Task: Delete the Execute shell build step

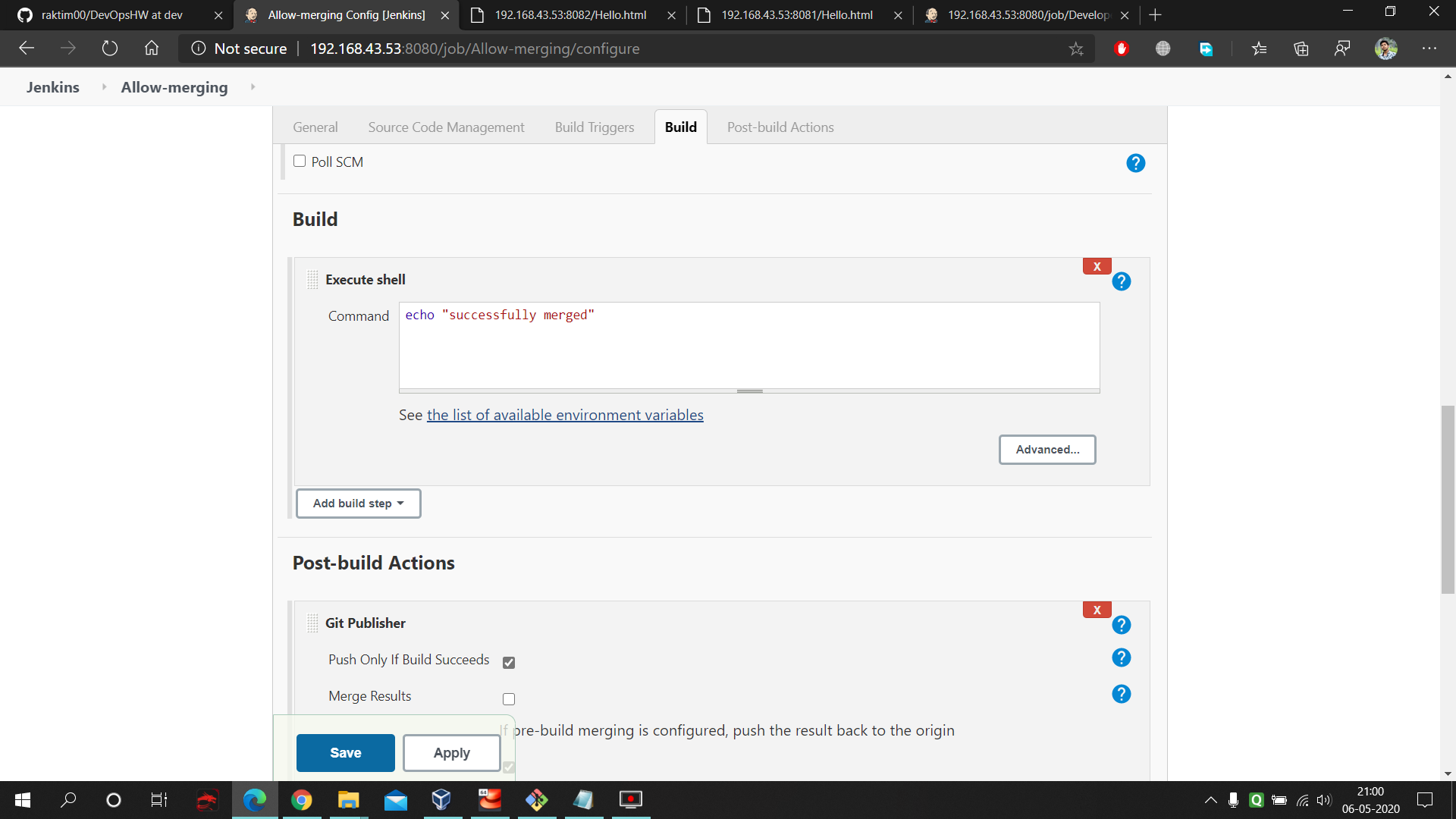Action: 1097,266
